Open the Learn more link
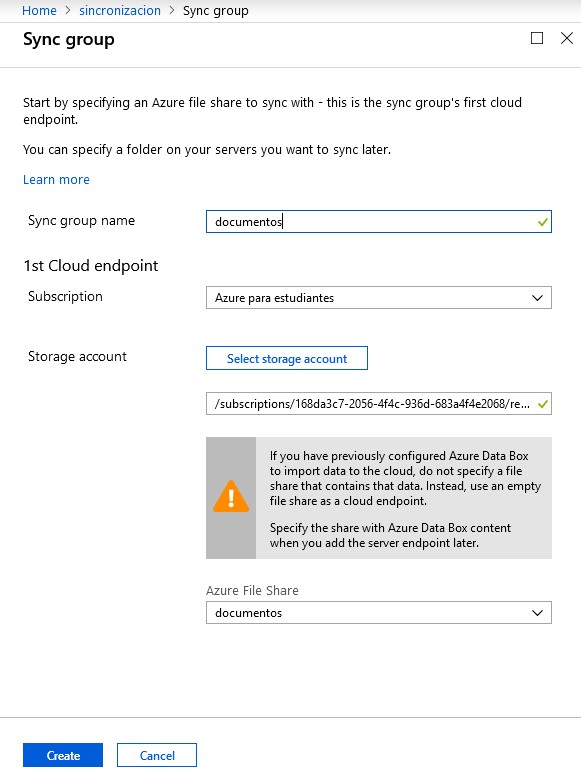 [56, 179]
